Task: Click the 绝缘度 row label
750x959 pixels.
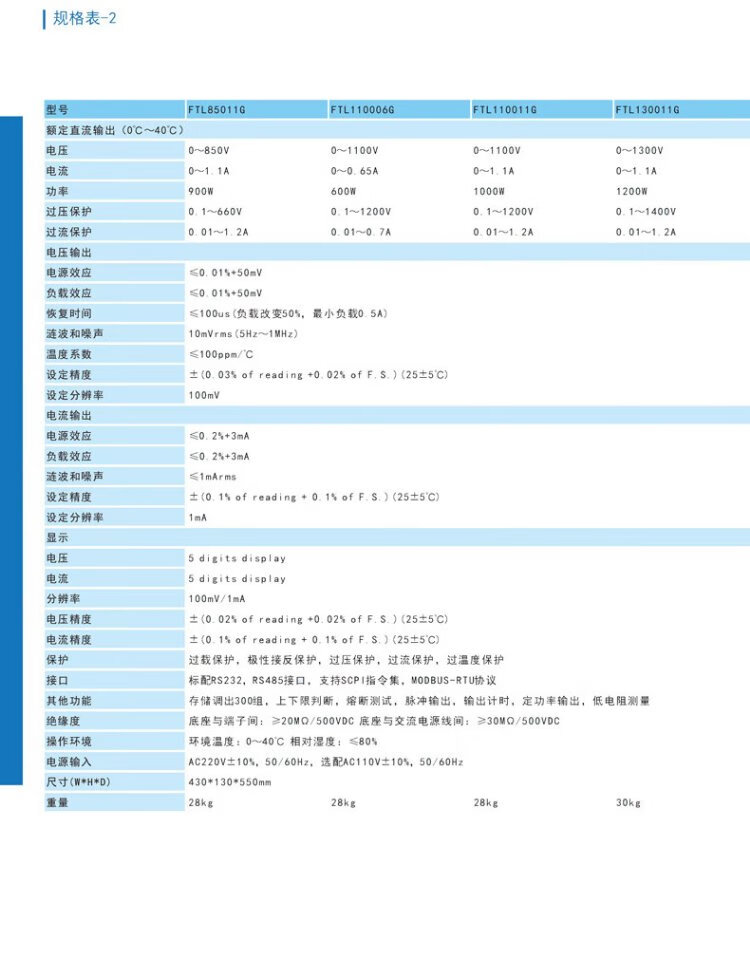Action: tap(63, 721)
